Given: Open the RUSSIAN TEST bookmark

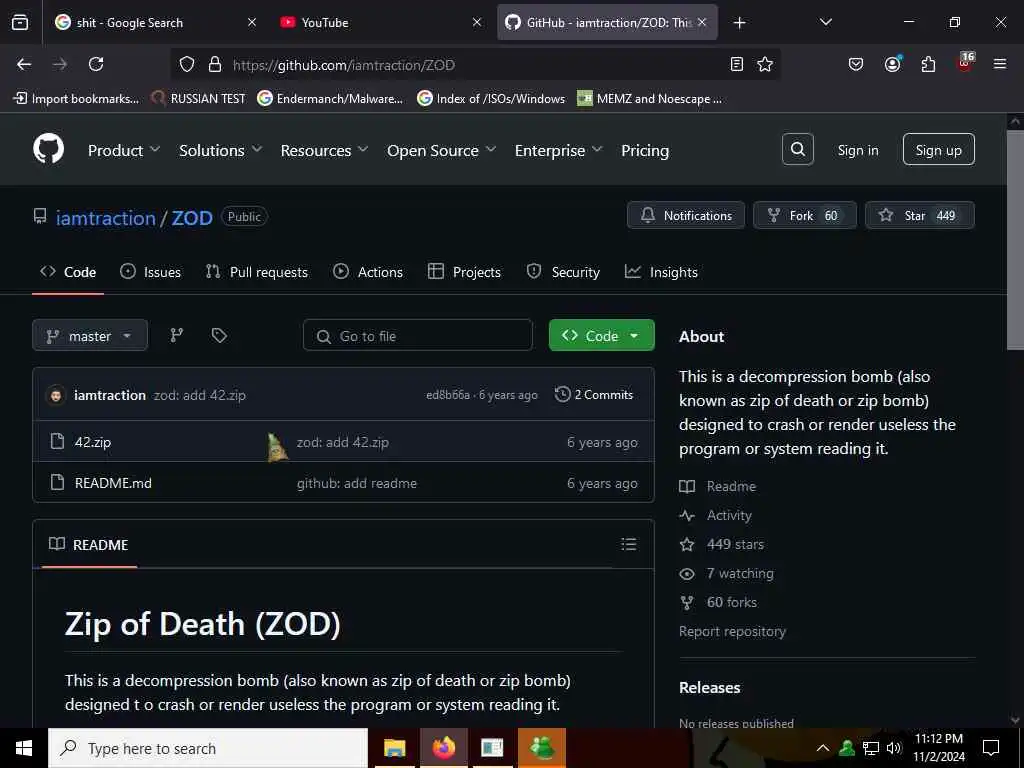Looking at the screenshot, I should click(199, 99).
